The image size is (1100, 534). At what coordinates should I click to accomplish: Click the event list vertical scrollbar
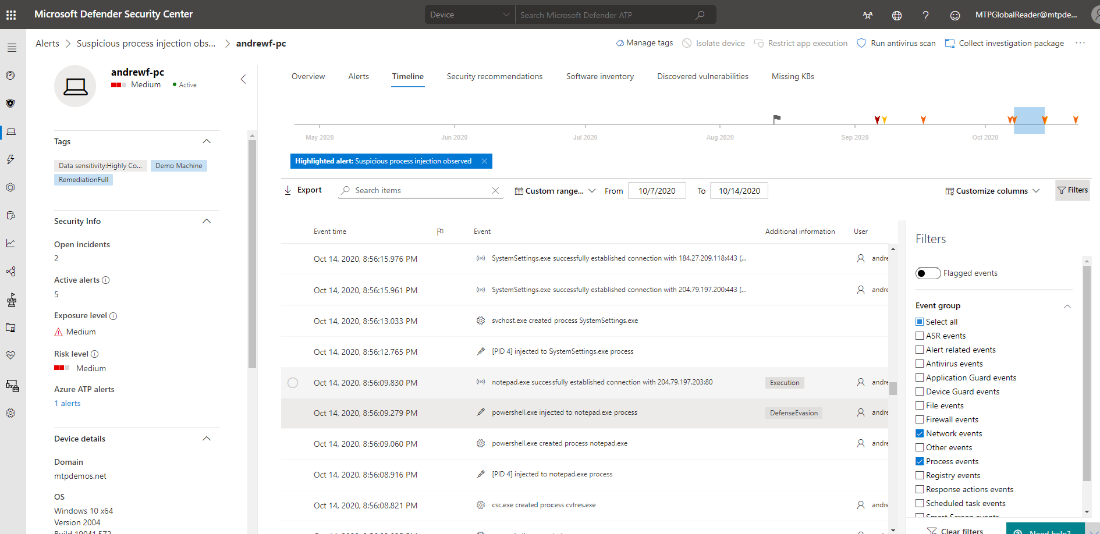[893, 387]
